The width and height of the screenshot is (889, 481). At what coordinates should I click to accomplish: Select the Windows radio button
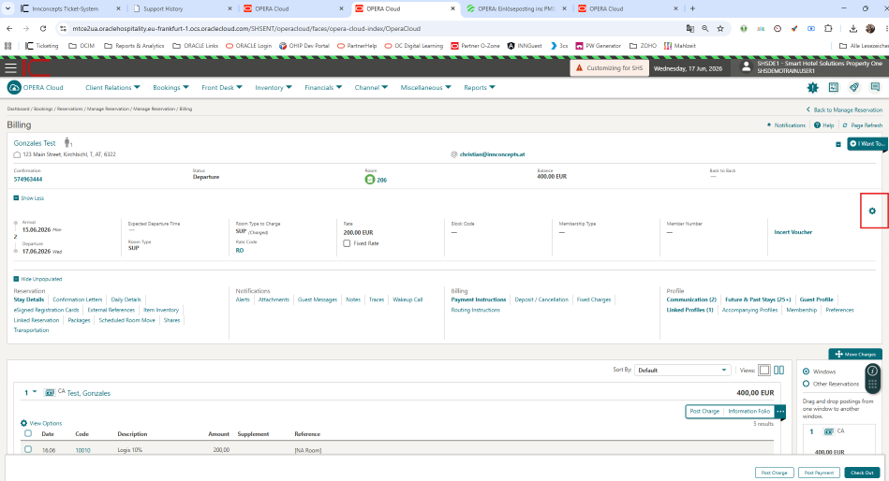pyautogui.click(x=806, y=372)
